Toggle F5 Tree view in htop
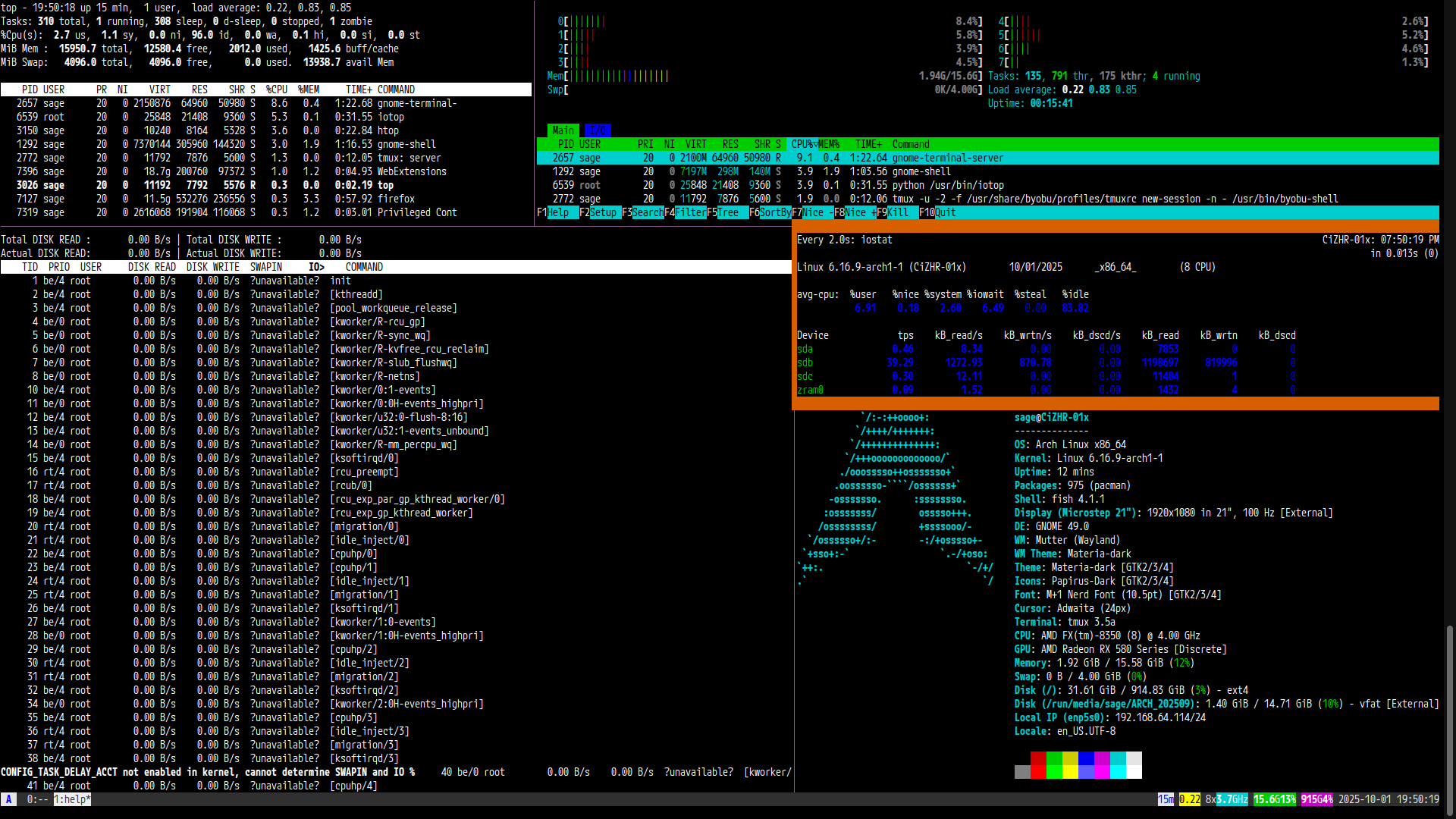Viewport: 1456px width, 819px height. point(728,212)
